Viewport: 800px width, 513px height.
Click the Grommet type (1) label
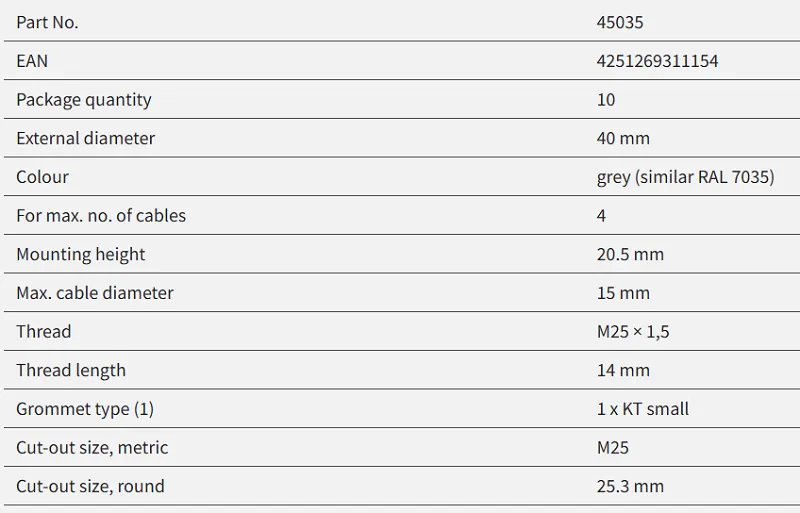point(85,409)
